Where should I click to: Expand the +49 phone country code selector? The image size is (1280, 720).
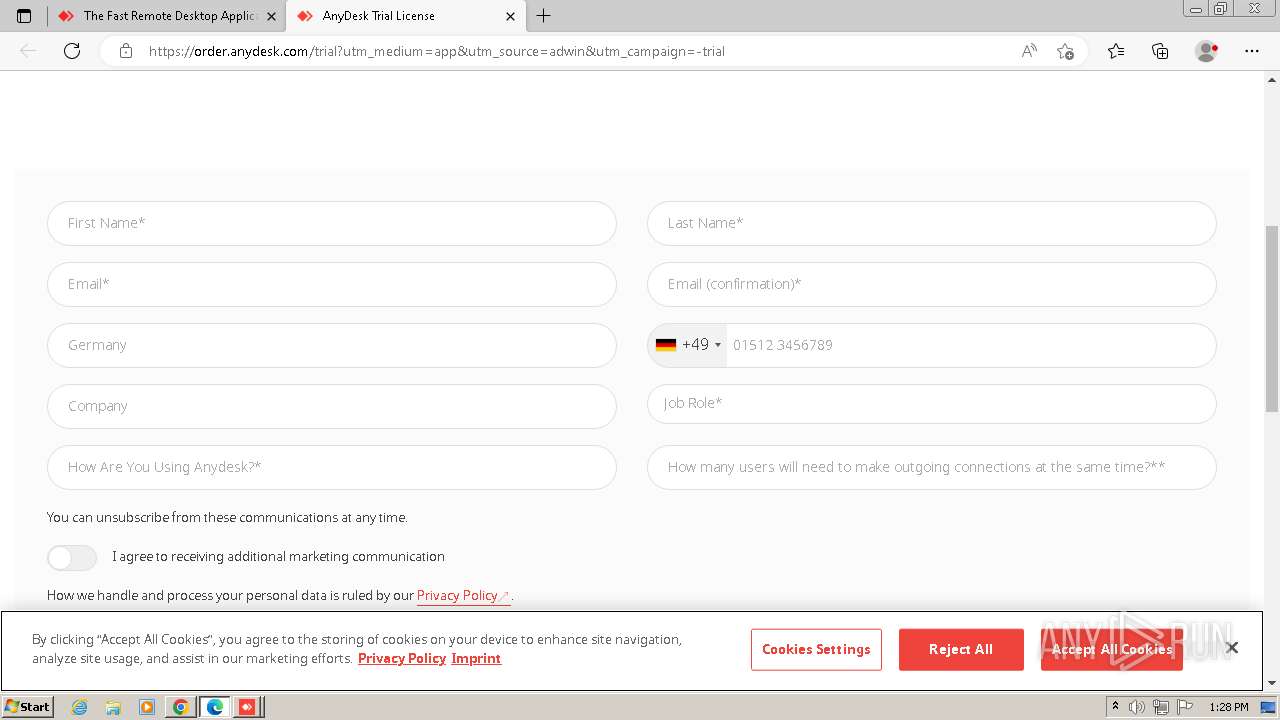pos(688,345)
